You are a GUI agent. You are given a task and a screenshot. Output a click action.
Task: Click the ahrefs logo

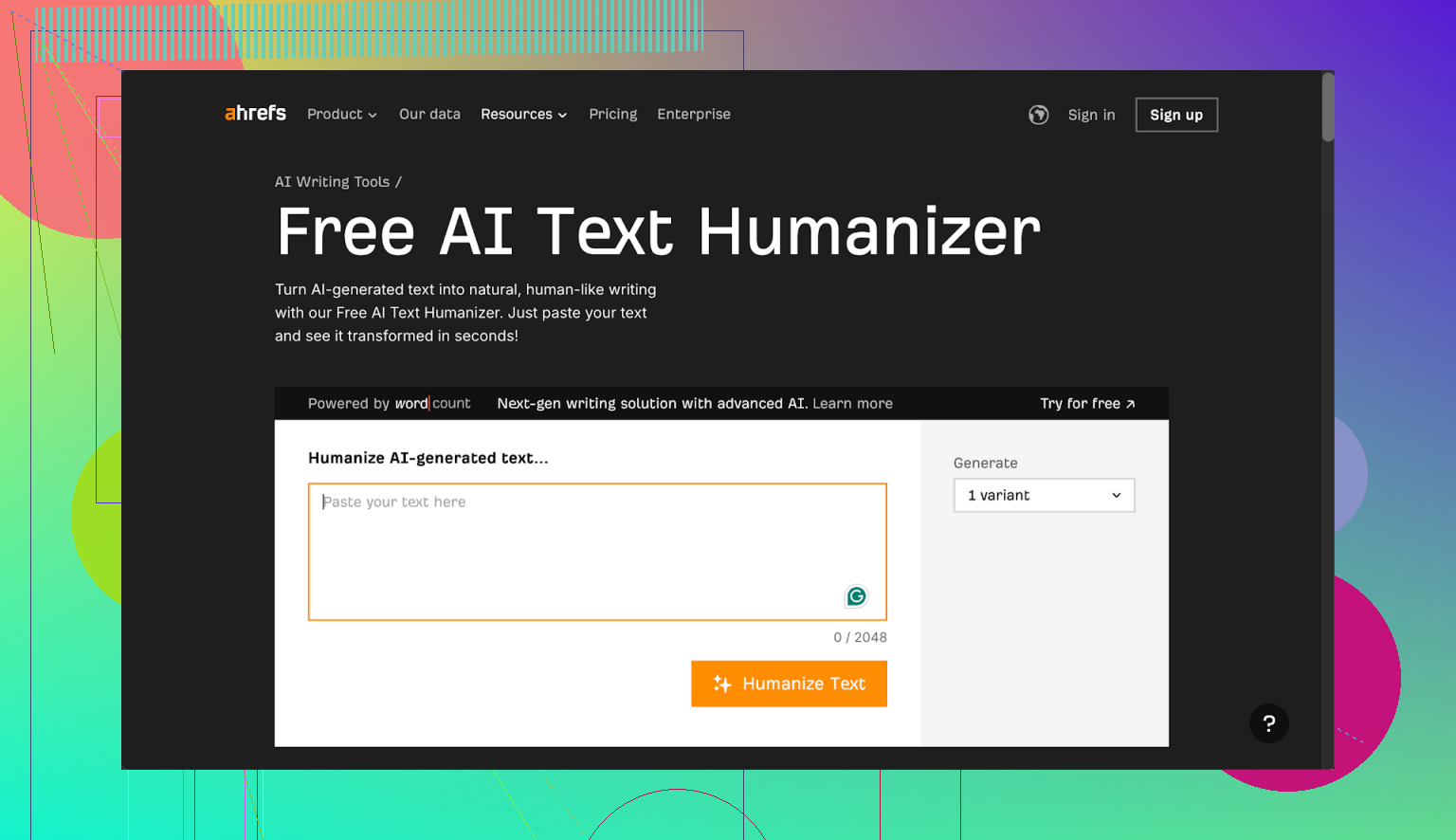tap(254, 113)
